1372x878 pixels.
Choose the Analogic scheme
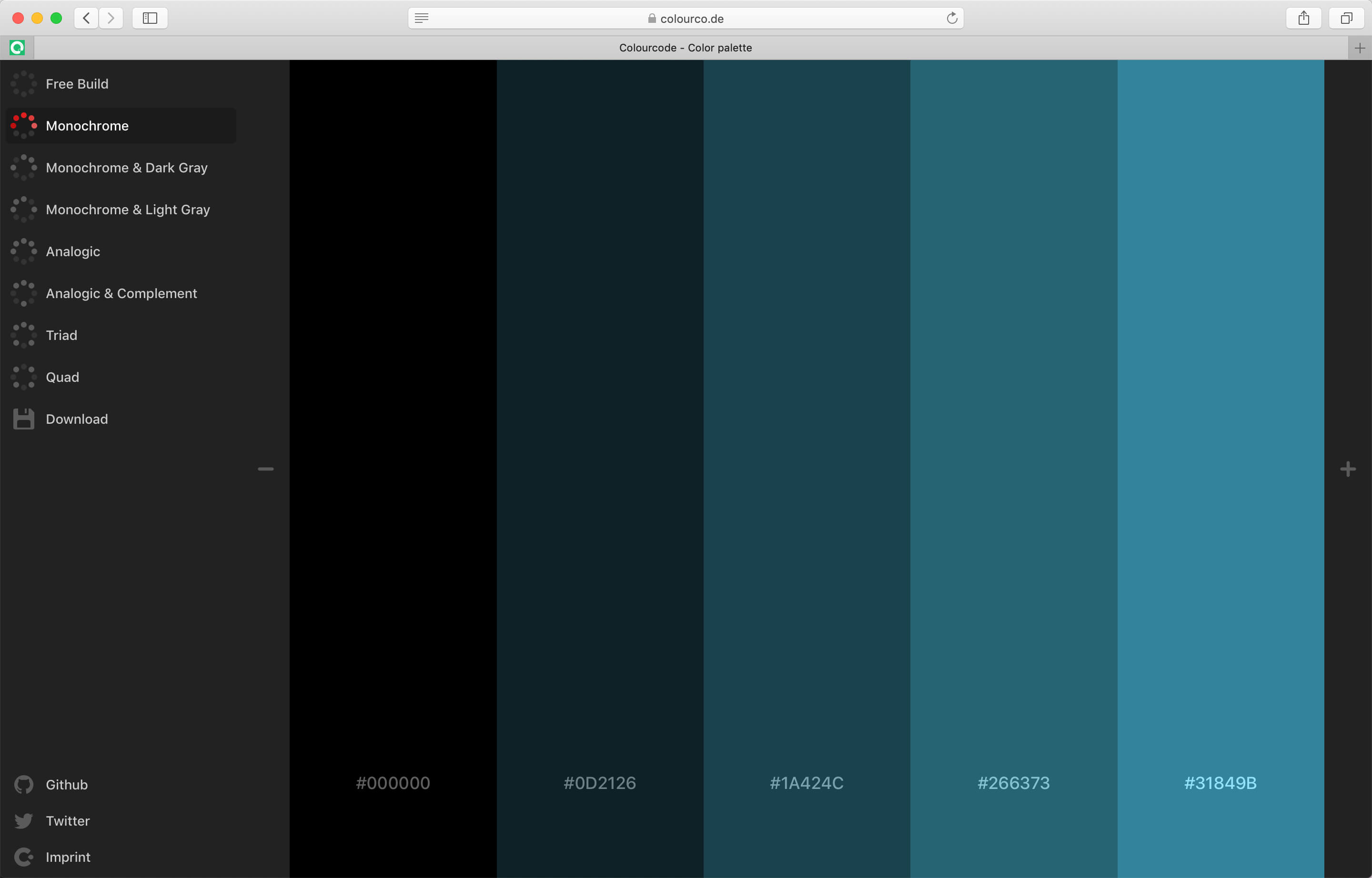73,251
